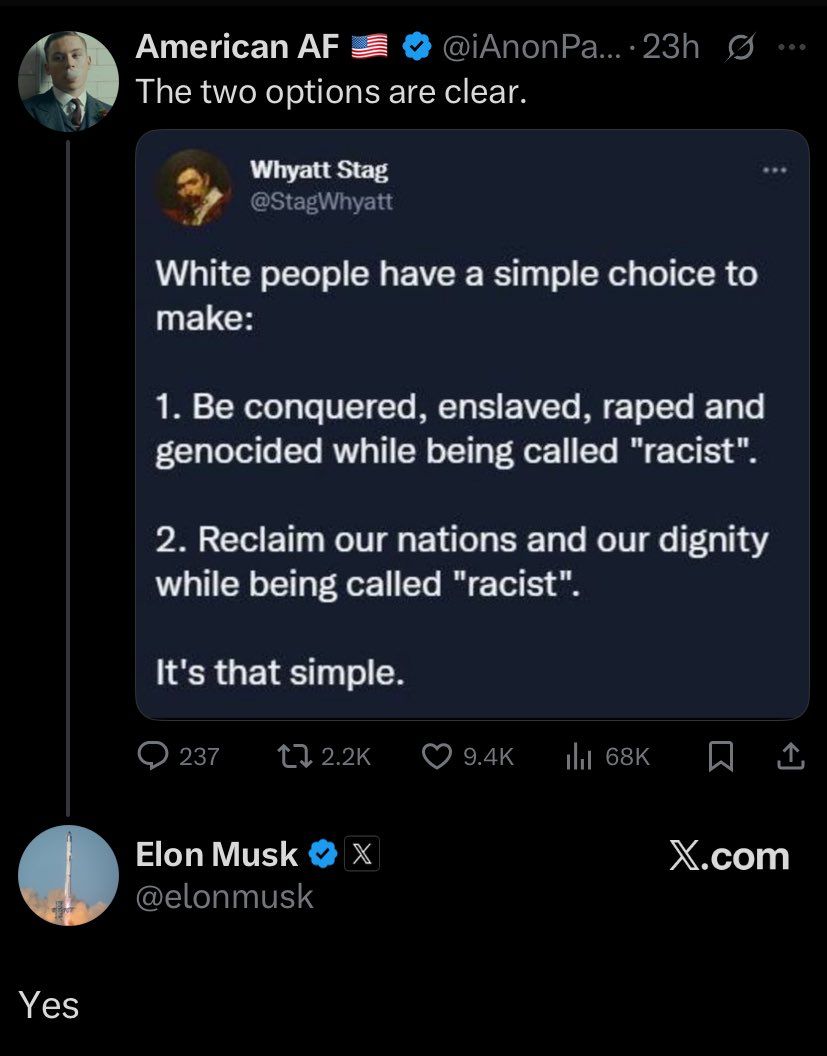This screenshot has width=827, height=1056.
Task: Open the more options menu inside quoted tweet
Action: [x=775, y=170]
